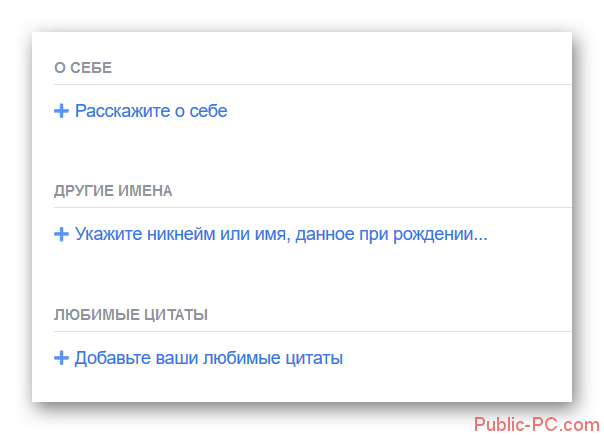This screenshot has height=436, width=604.
Task: Click the divider line under ДРУГИЕ ИМЕНА
Action: (x=313, y=207)
